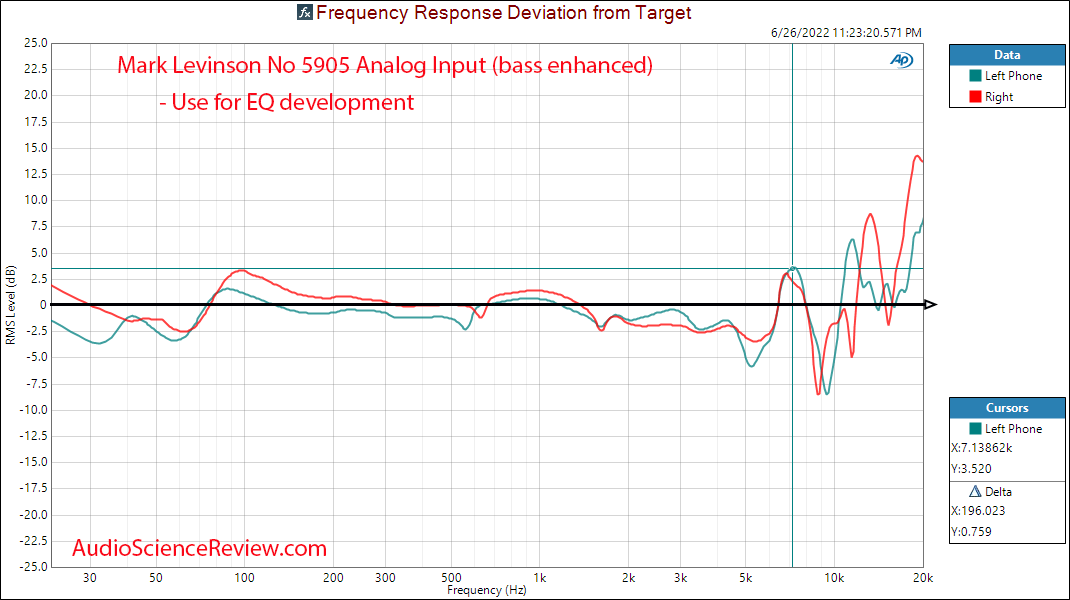Click the delta value "X:196.023"
The width and height of the screenshot is (1070, 600).
[x=978, y=511]
